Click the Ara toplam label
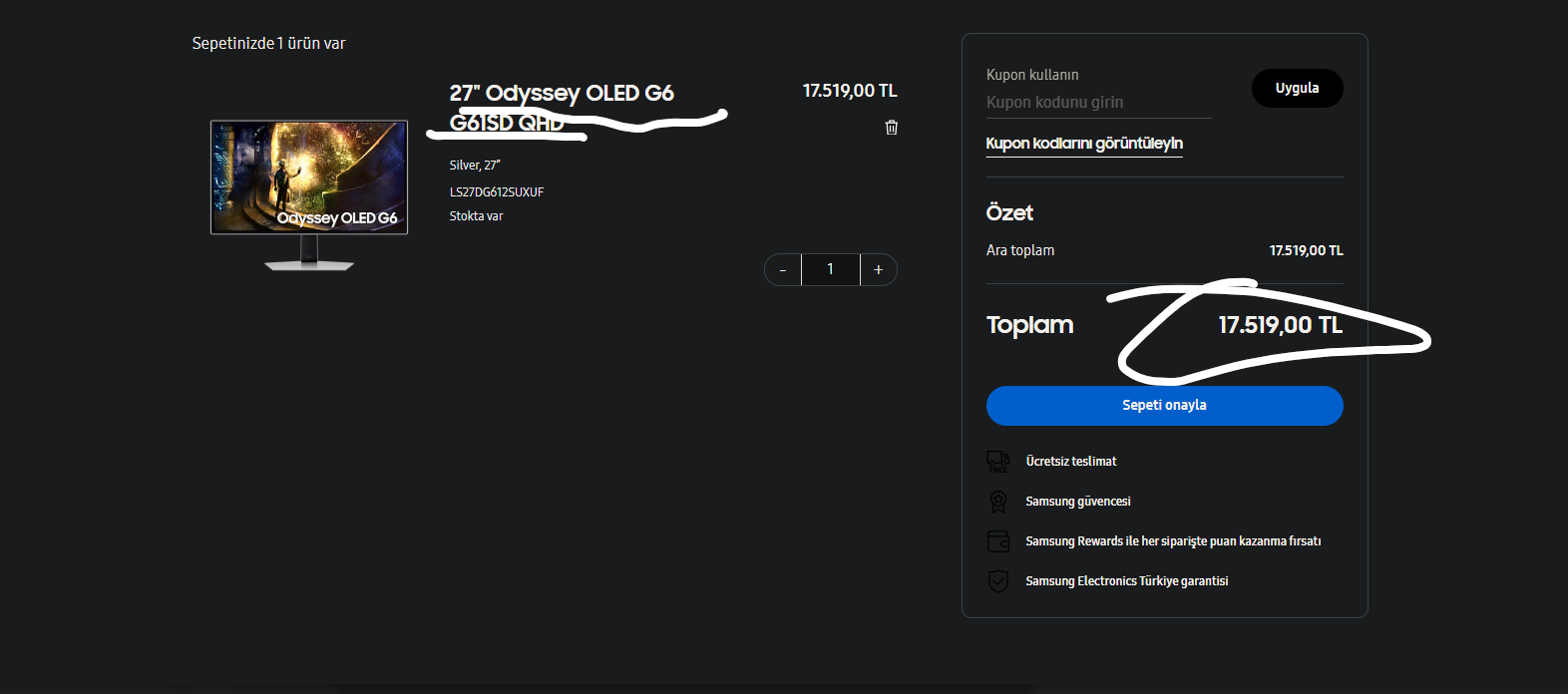This screenshot has height=694, width=1568. point(1020,250)
